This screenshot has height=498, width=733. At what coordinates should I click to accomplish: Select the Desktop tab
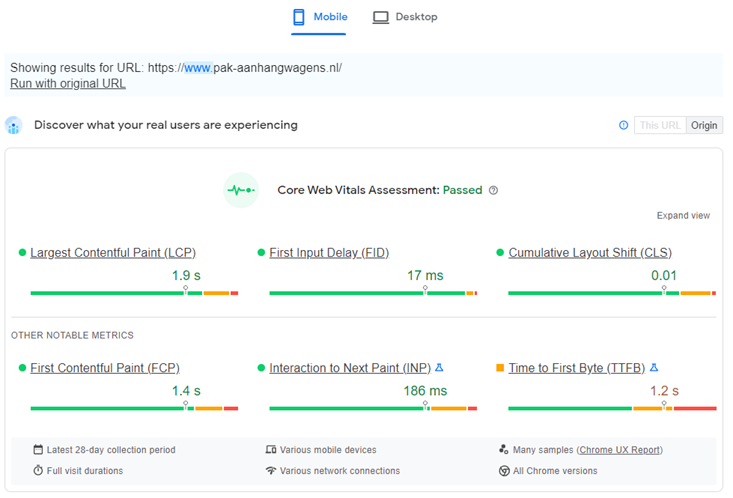tap(405, 17)
